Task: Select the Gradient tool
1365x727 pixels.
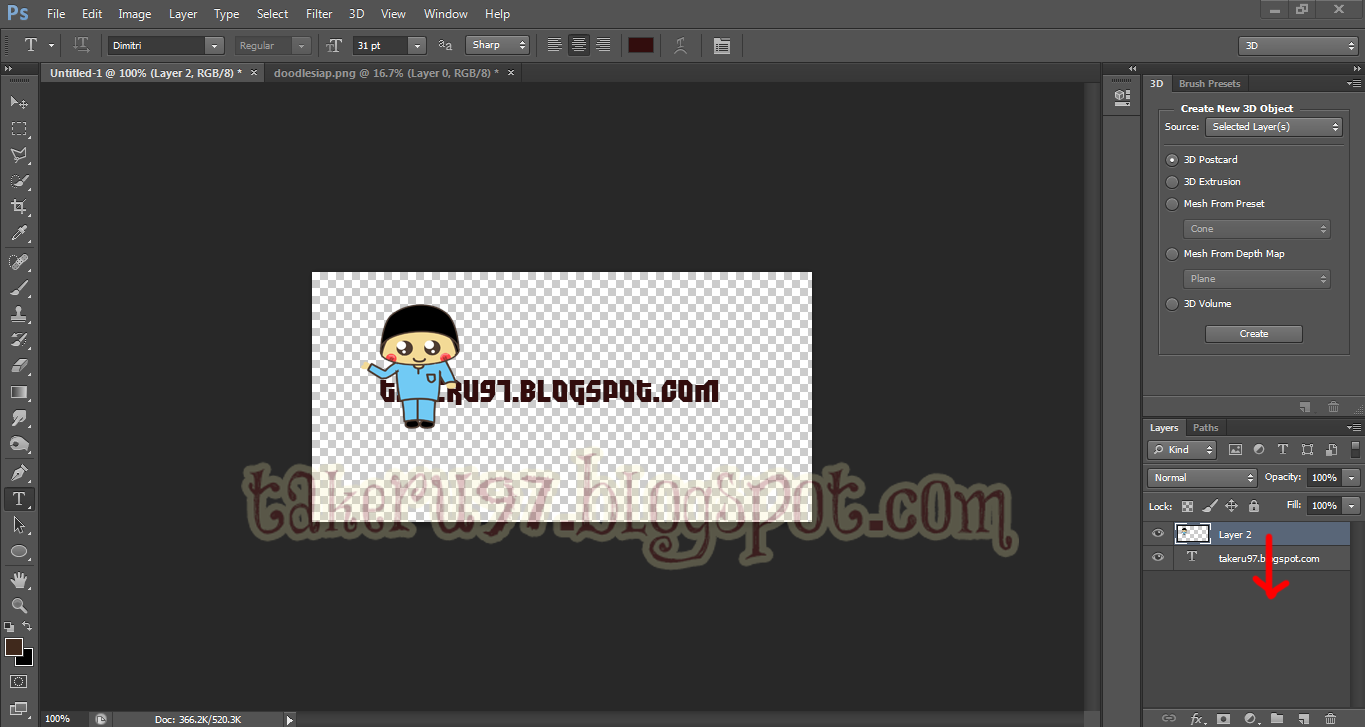Action: [19, 392]
